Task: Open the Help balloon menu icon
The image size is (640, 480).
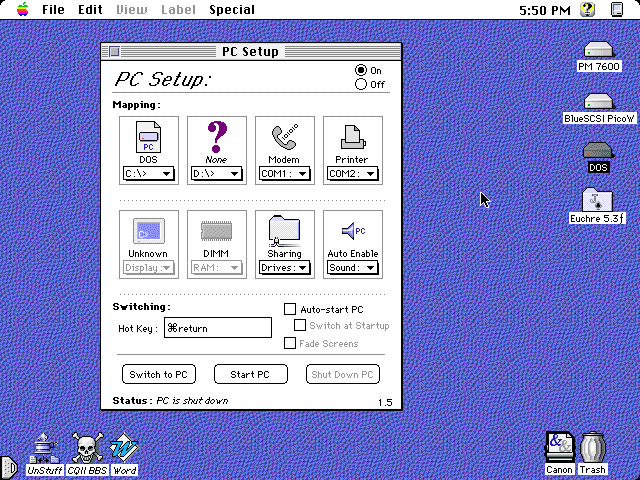Action: pos(588,9)
